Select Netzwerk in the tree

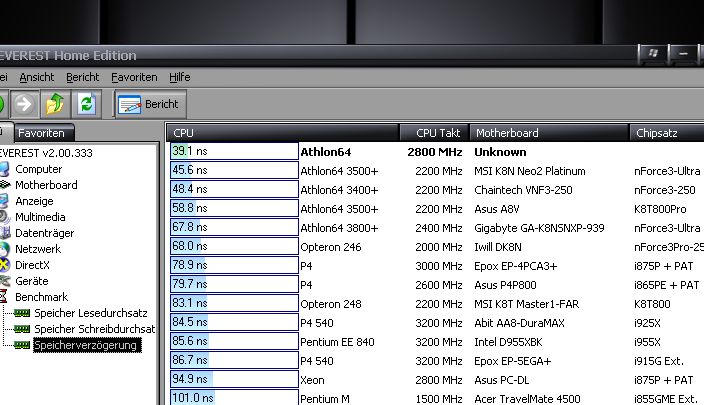[38, 249]
